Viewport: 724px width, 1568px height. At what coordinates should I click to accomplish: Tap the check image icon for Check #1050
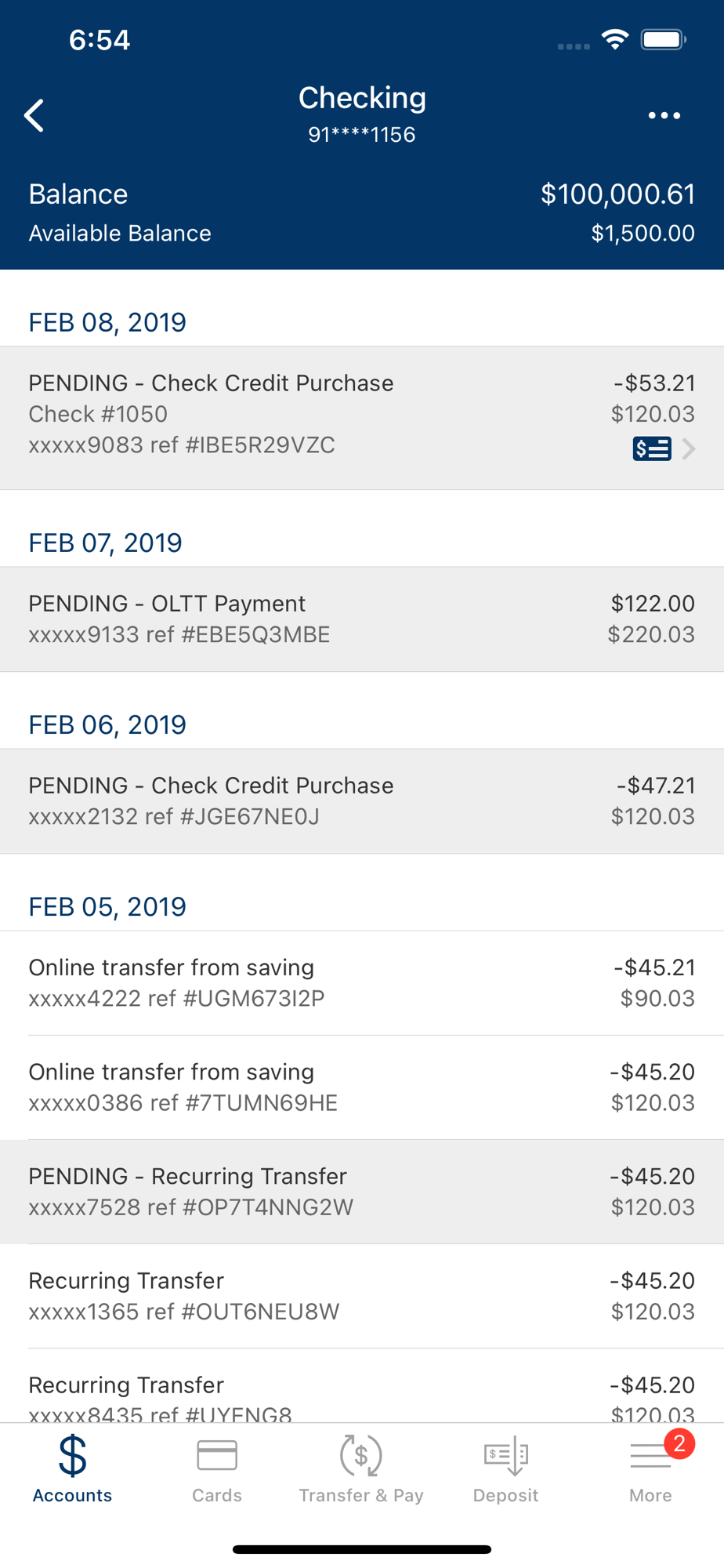[651, 448]
